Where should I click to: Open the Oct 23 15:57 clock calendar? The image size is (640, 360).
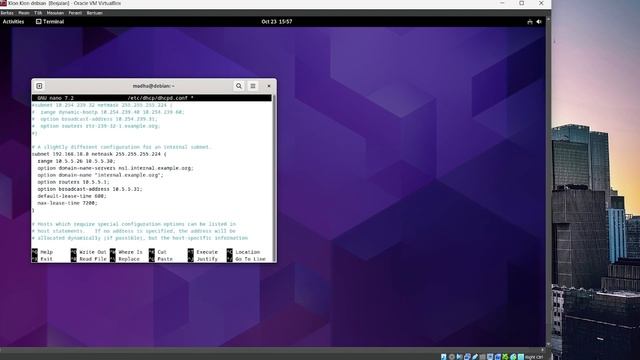point(277,22)
